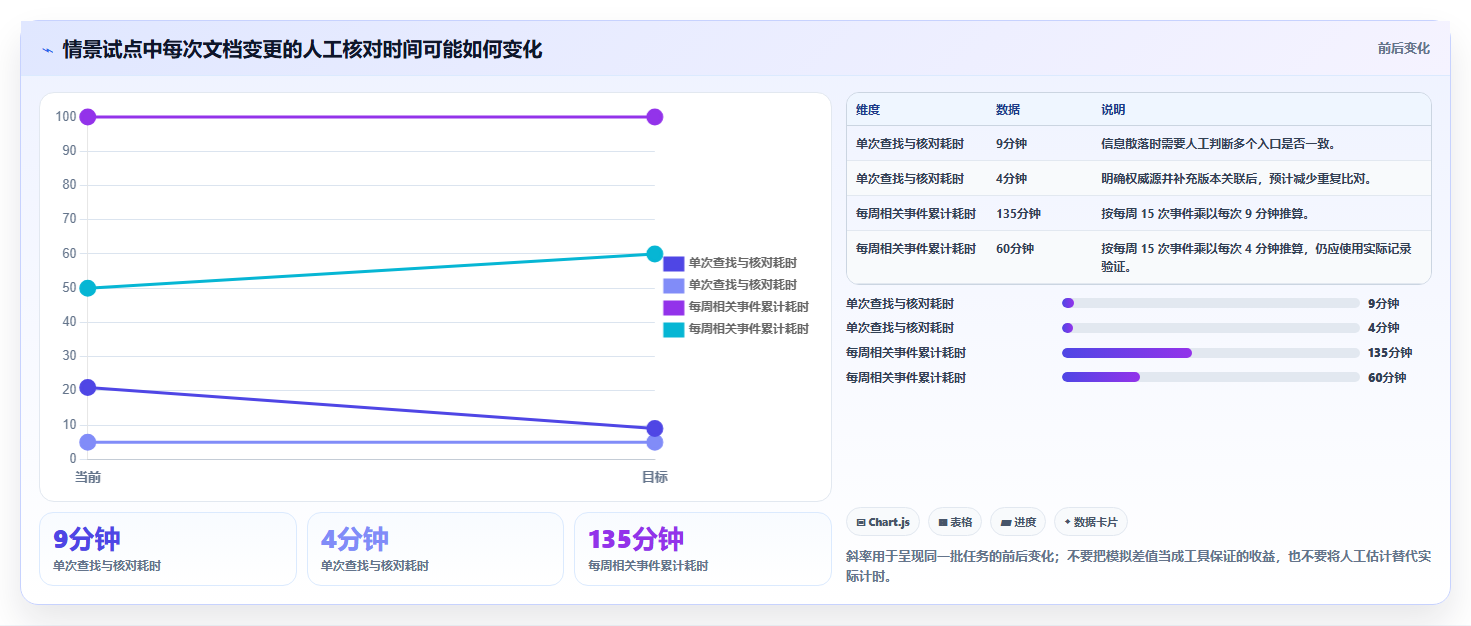
Task: Click the 前后变化 label in the header
Action: coord(1403,49)
